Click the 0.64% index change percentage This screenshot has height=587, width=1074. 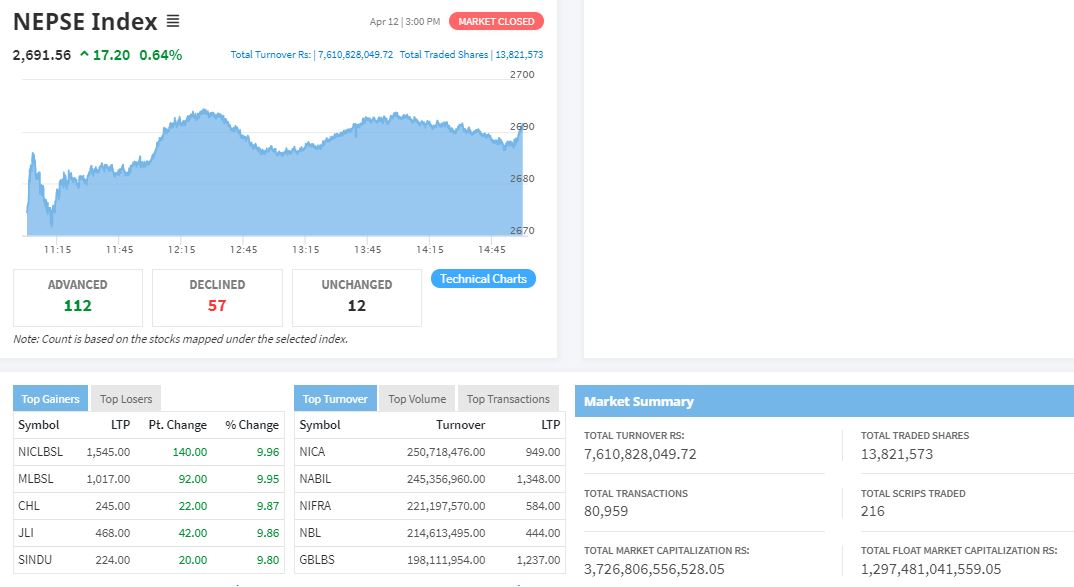(x=160, y=55)
